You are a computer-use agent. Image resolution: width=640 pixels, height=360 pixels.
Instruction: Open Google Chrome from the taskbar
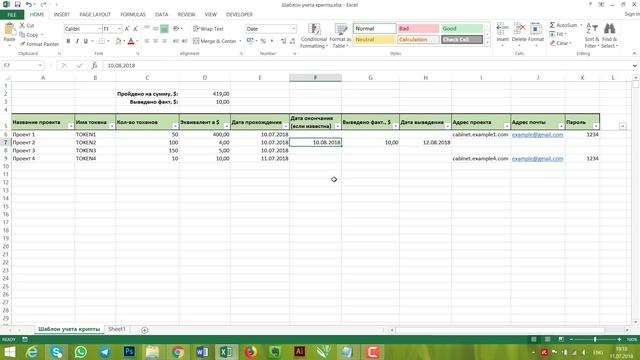[178, 351]
